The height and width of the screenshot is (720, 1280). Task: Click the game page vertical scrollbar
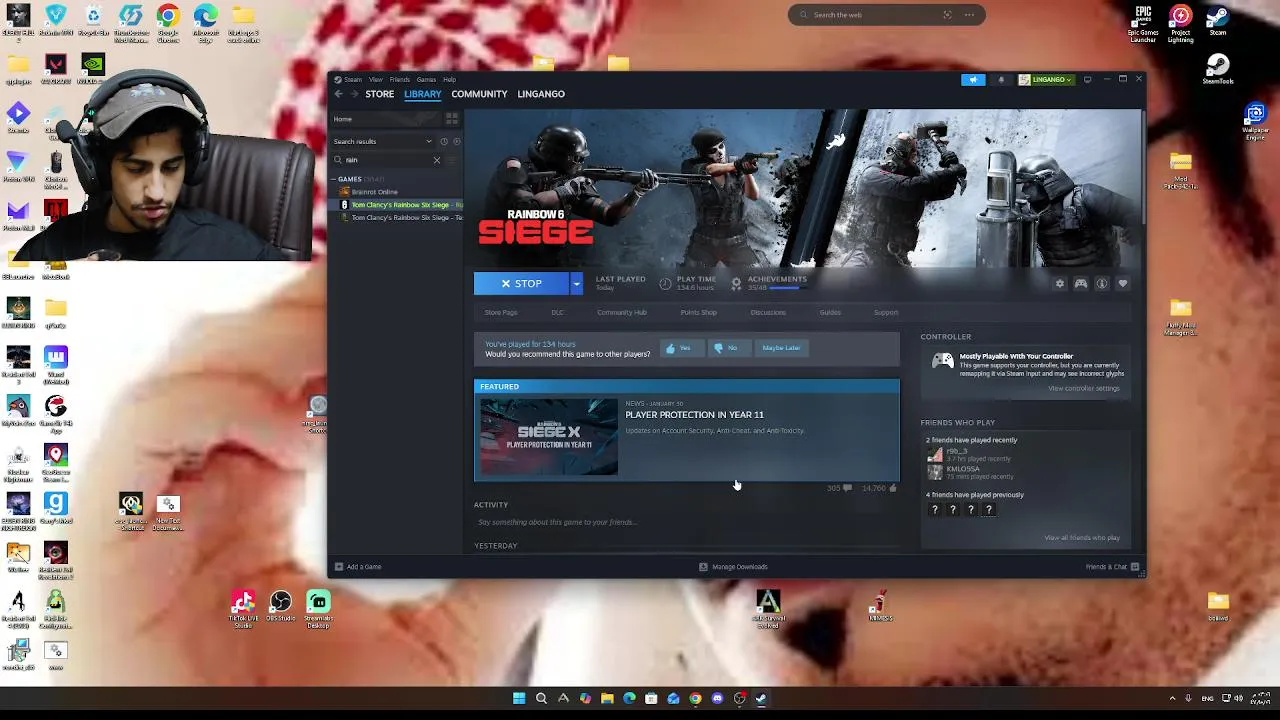(x=1142, y=168)
